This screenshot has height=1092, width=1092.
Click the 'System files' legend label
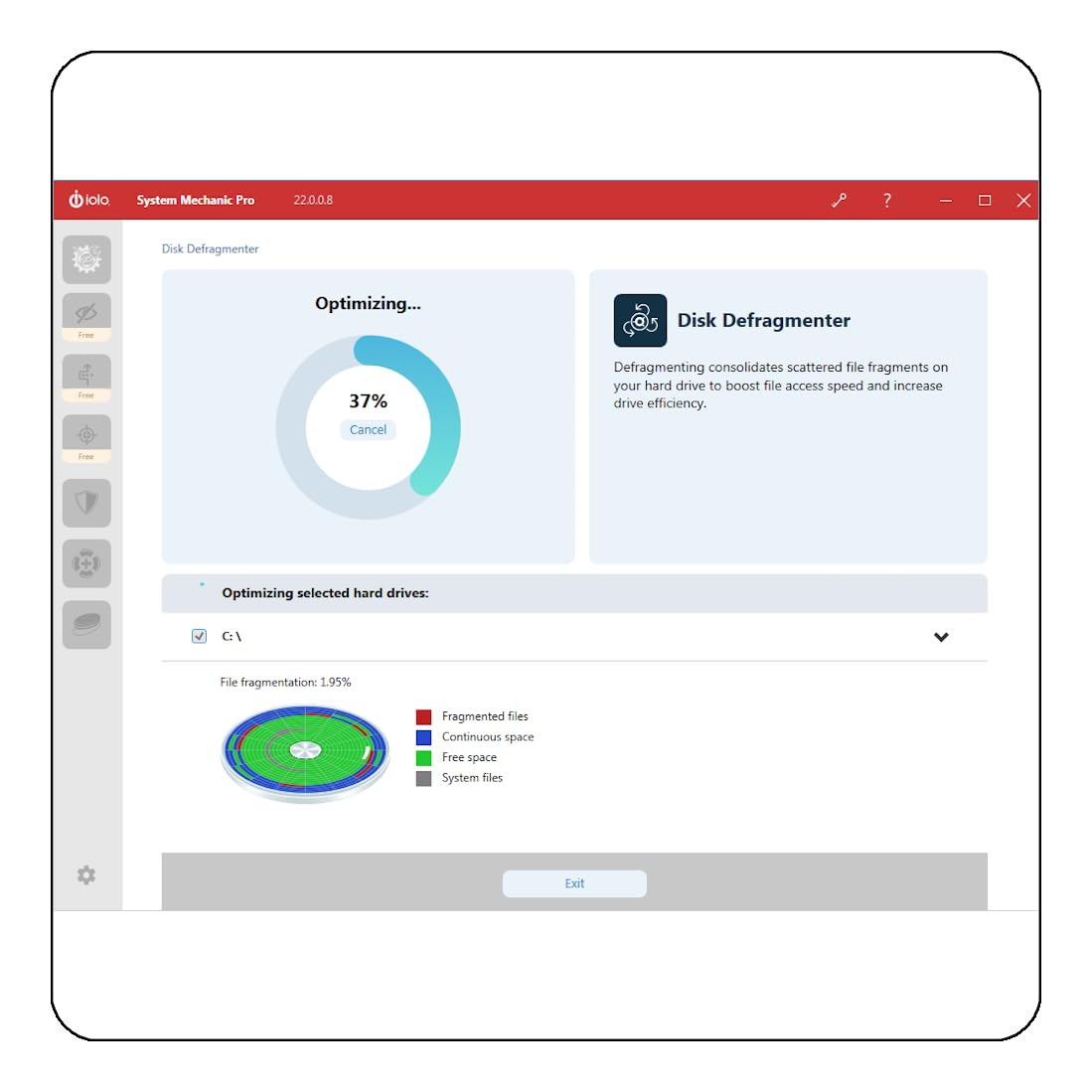tap(472, 777)
